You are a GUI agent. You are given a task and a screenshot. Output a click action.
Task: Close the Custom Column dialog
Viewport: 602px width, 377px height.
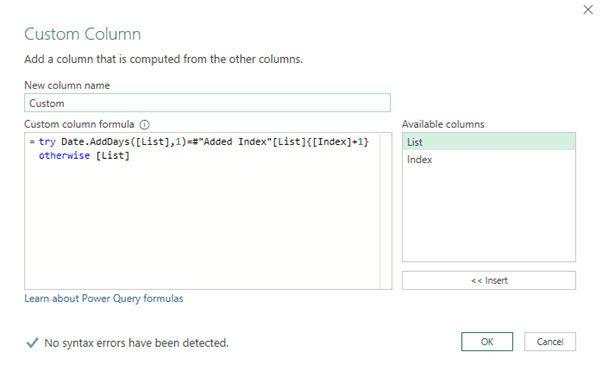pyautogui.click(x=588, y=10)
